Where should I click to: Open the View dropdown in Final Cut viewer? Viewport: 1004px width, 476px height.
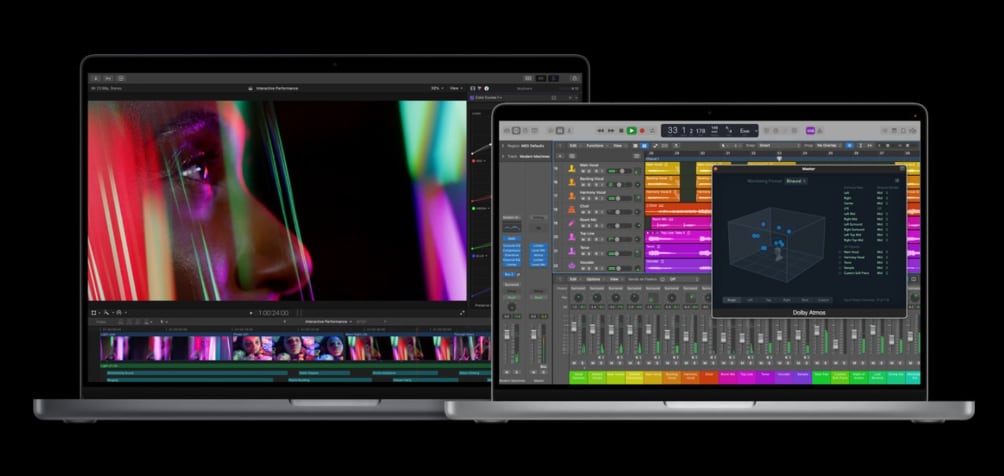click(455, 88)
